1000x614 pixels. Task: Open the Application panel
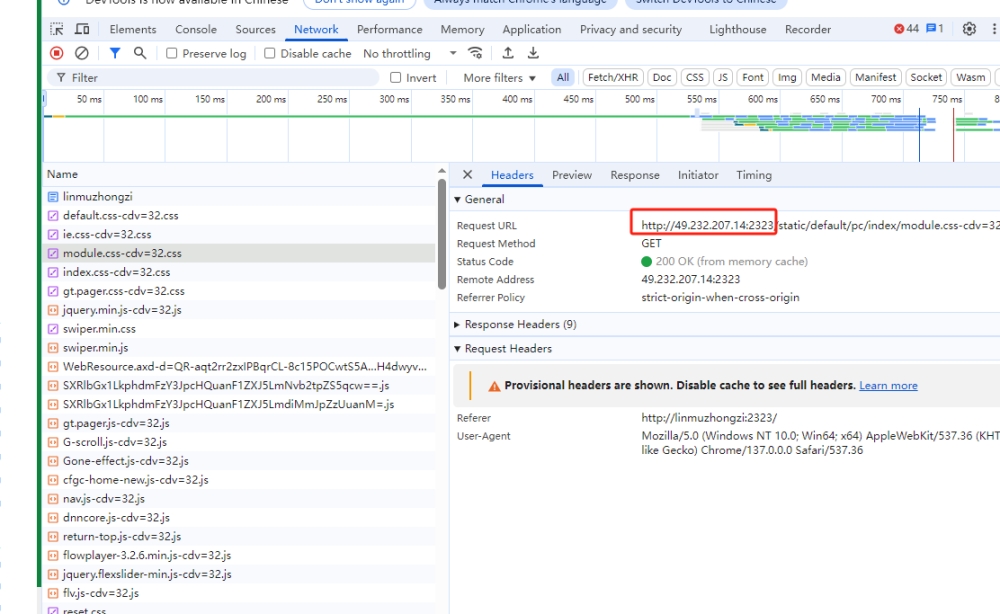[532, 29]
